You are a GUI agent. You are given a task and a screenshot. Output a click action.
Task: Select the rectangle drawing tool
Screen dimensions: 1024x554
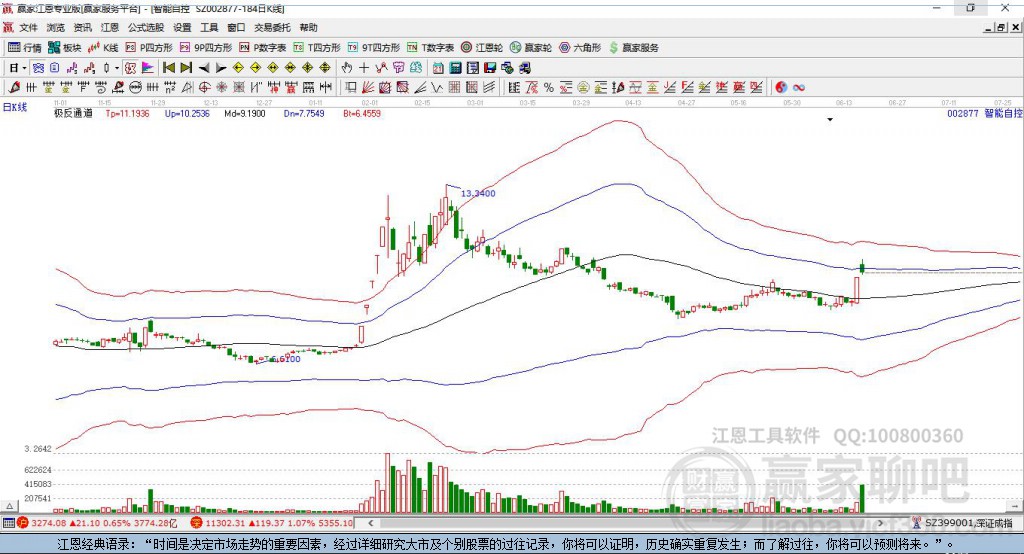pos(351,87)
